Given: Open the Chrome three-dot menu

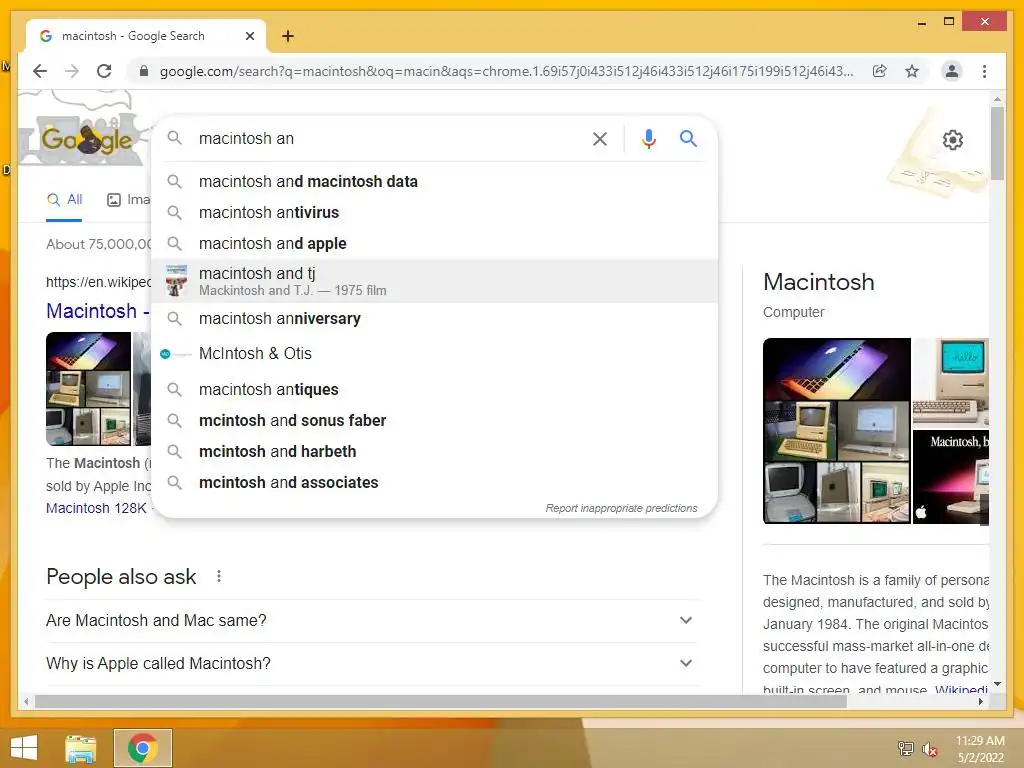Looking at the screenshot, I should pos(984,71).
